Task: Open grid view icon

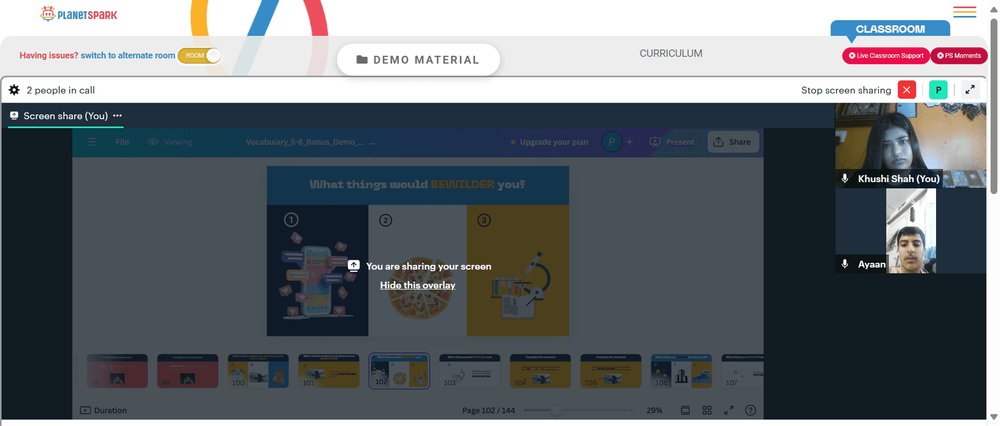Action: coord(707,410)
